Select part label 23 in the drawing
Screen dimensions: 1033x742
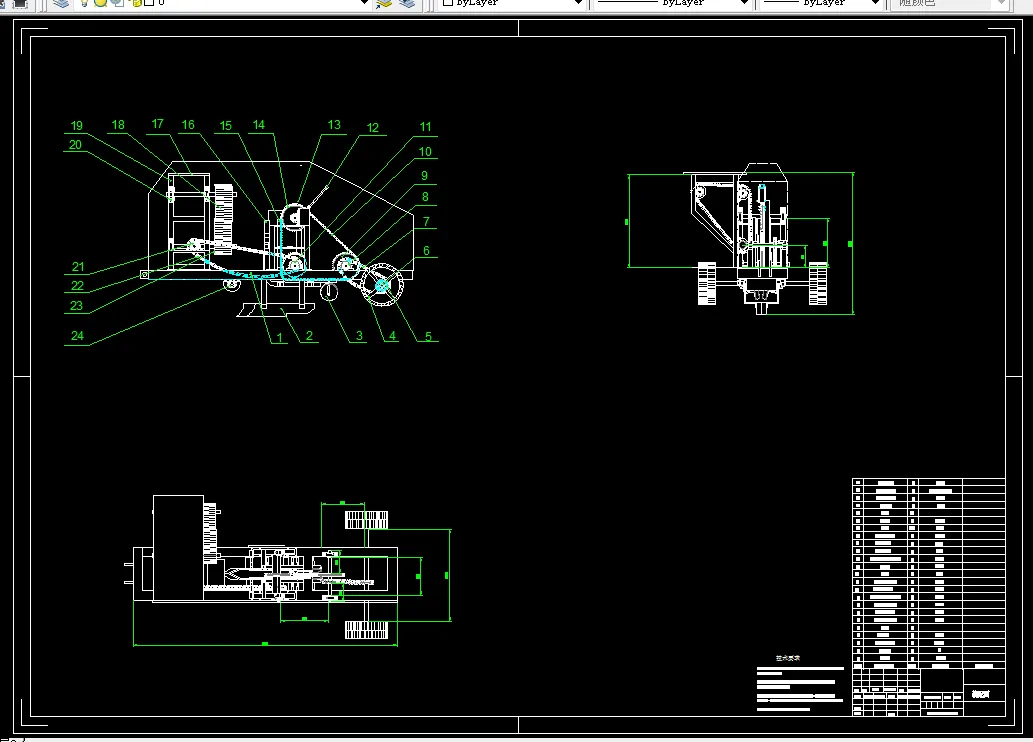[x=76, y=305]
